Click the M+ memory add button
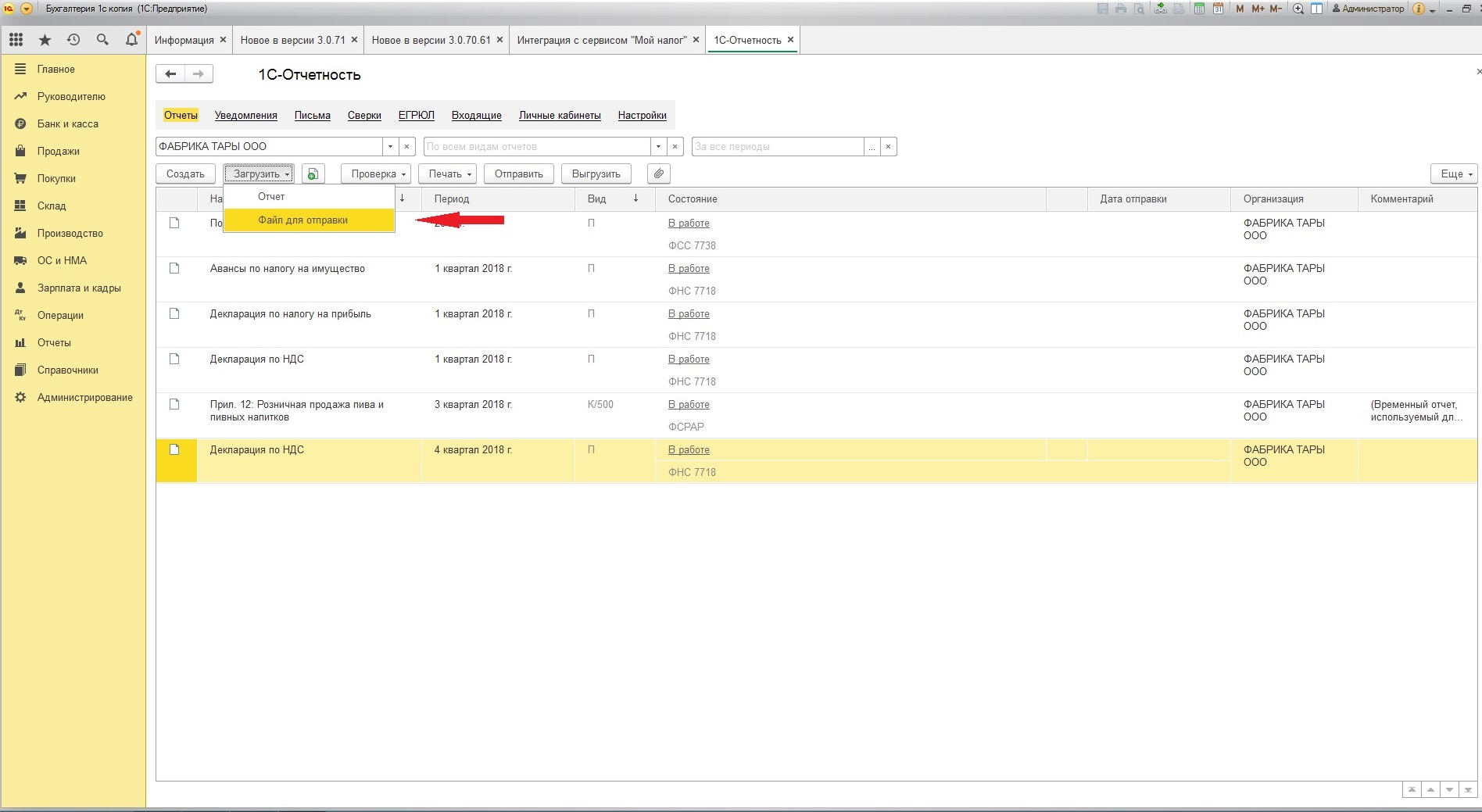The image size is (1482, 812). click(1258, 9)
